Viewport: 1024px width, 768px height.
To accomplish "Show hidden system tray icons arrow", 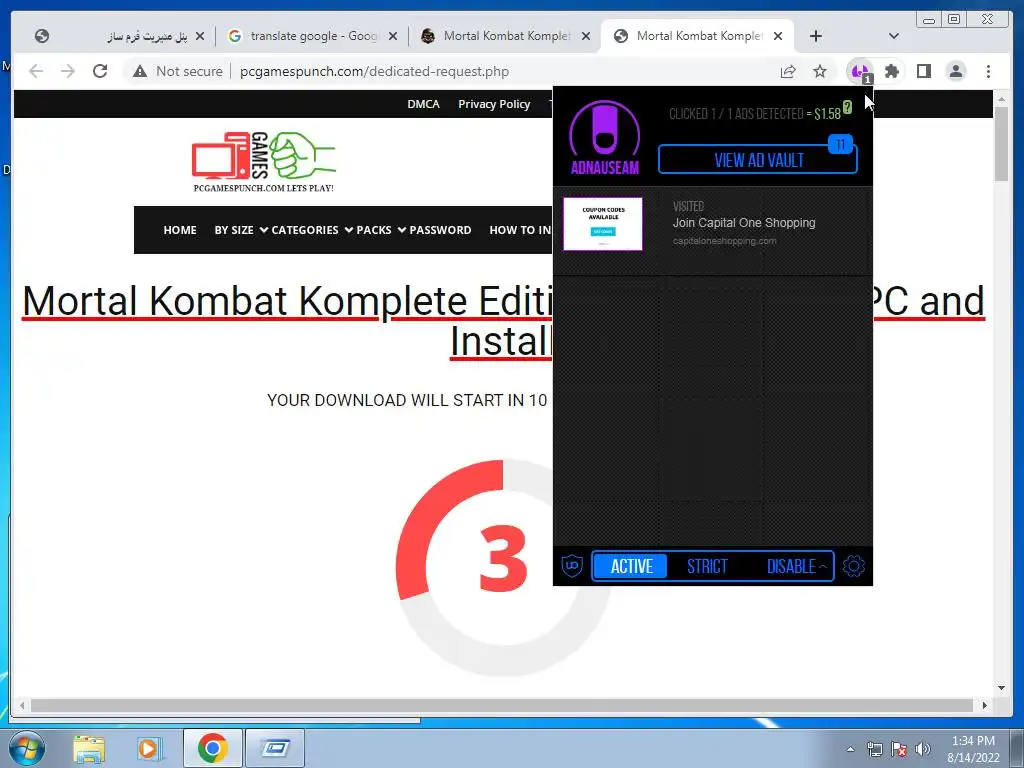I will (x=850, y=749).
